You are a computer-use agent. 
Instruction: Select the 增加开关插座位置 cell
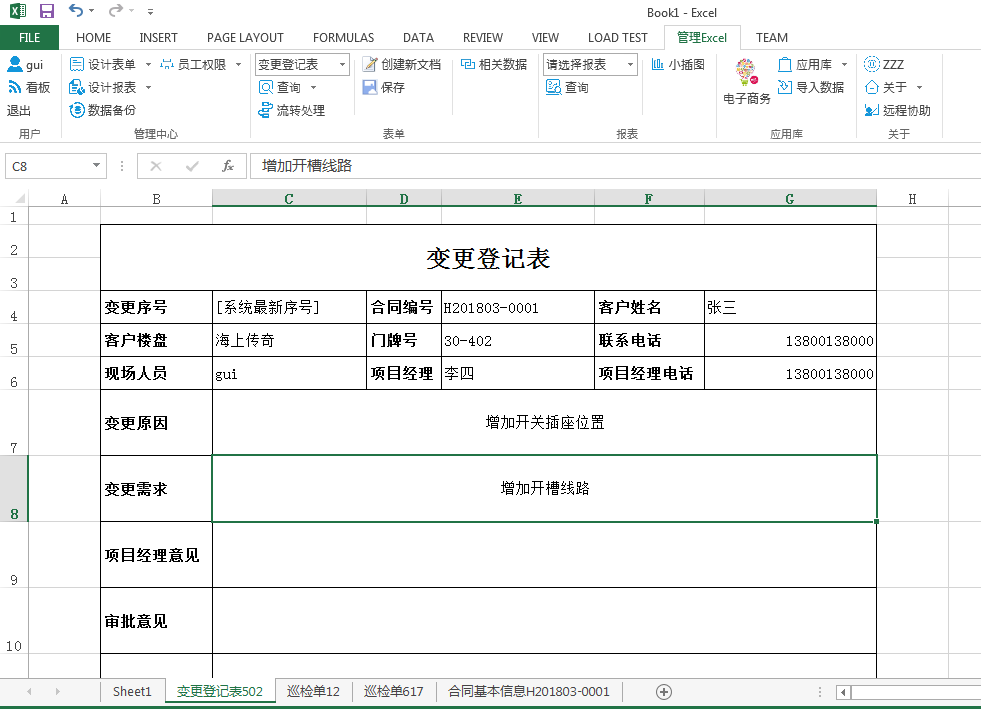click(544, 422)
